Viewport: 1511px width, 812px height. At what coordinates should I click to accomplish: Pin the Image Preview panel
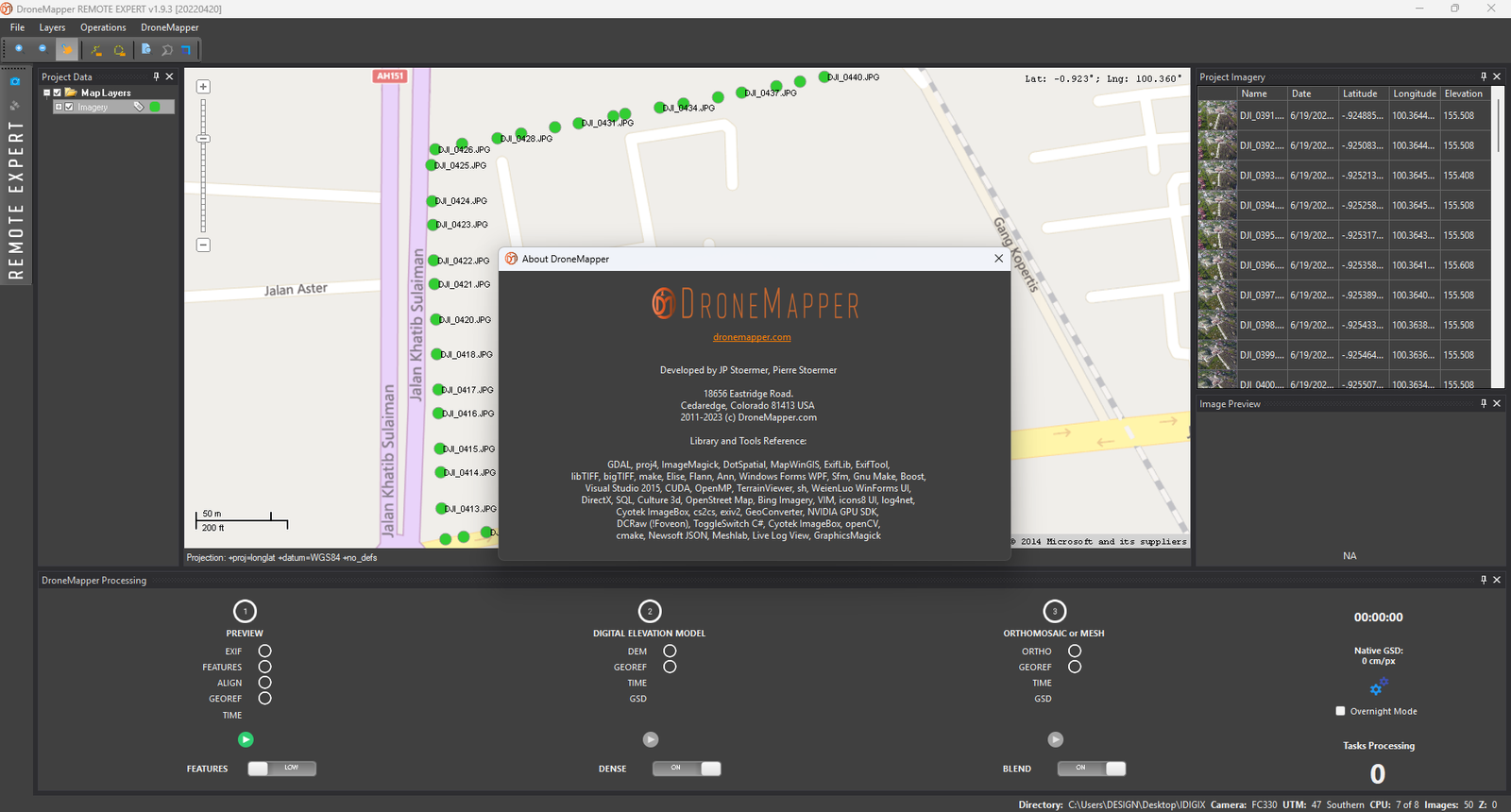point(1484,403)
